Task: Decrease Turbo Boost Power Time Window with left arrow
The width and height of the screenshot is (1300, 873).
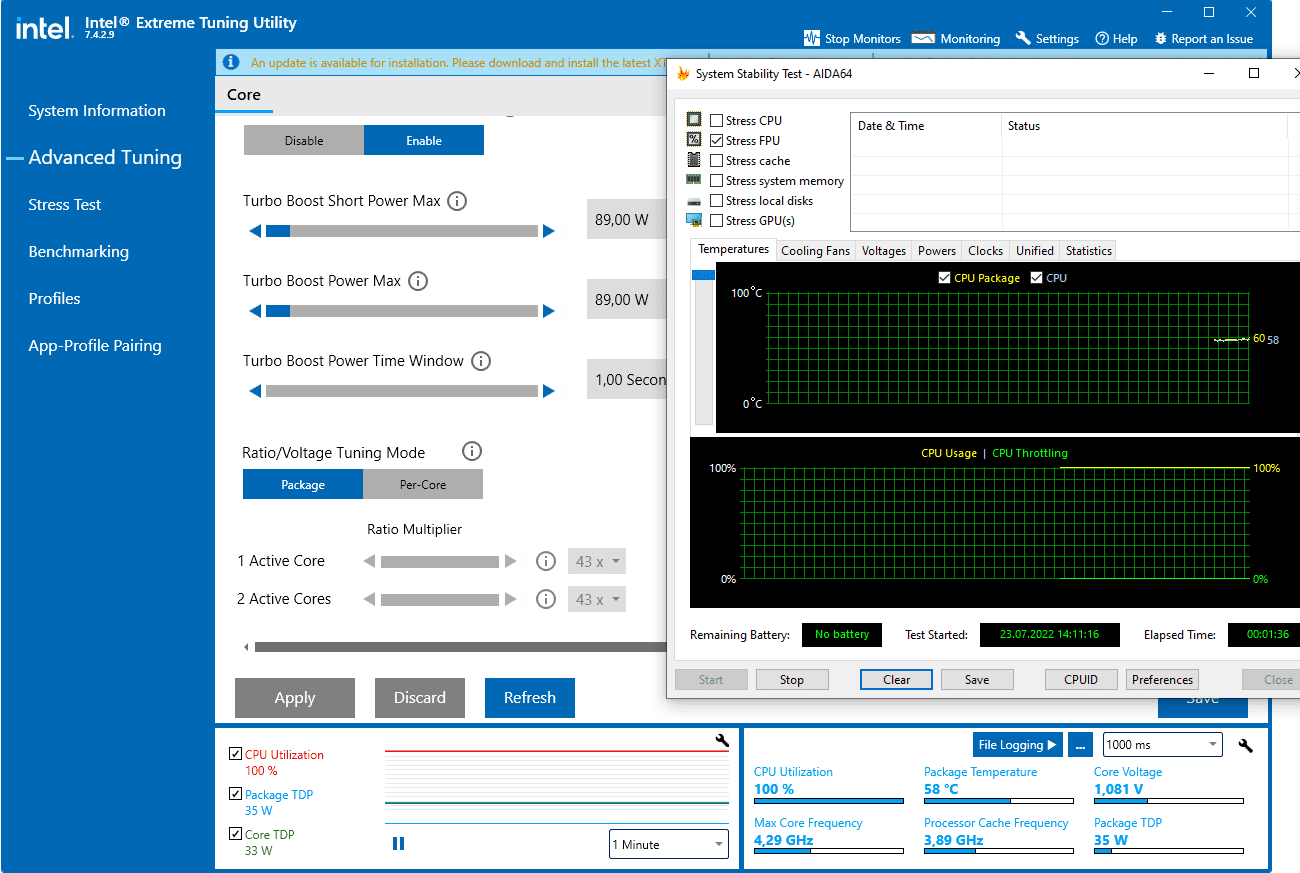Action: tap(255, 391)
